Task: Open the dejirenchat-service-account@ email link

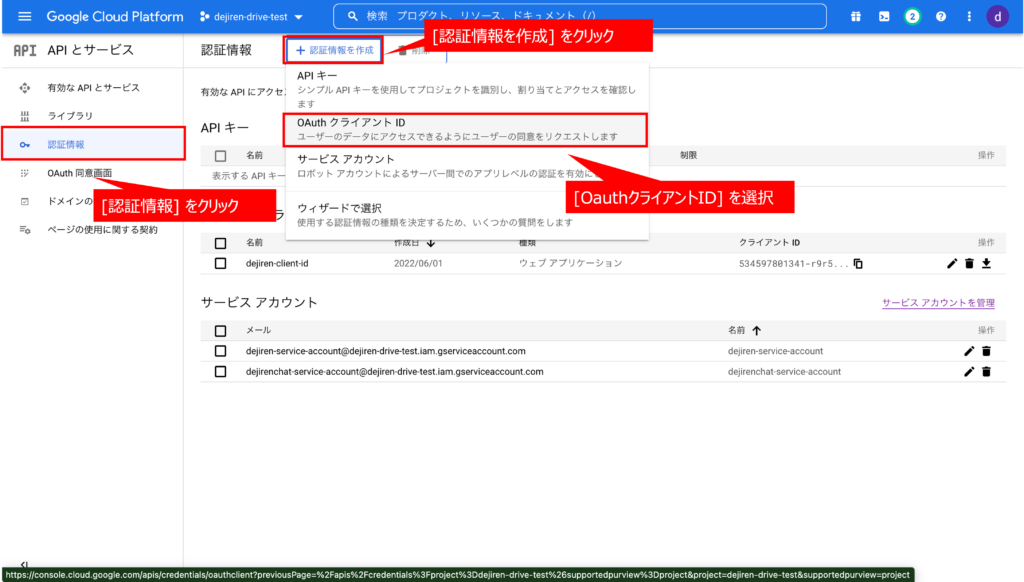Action: click(x=394, y=372)
